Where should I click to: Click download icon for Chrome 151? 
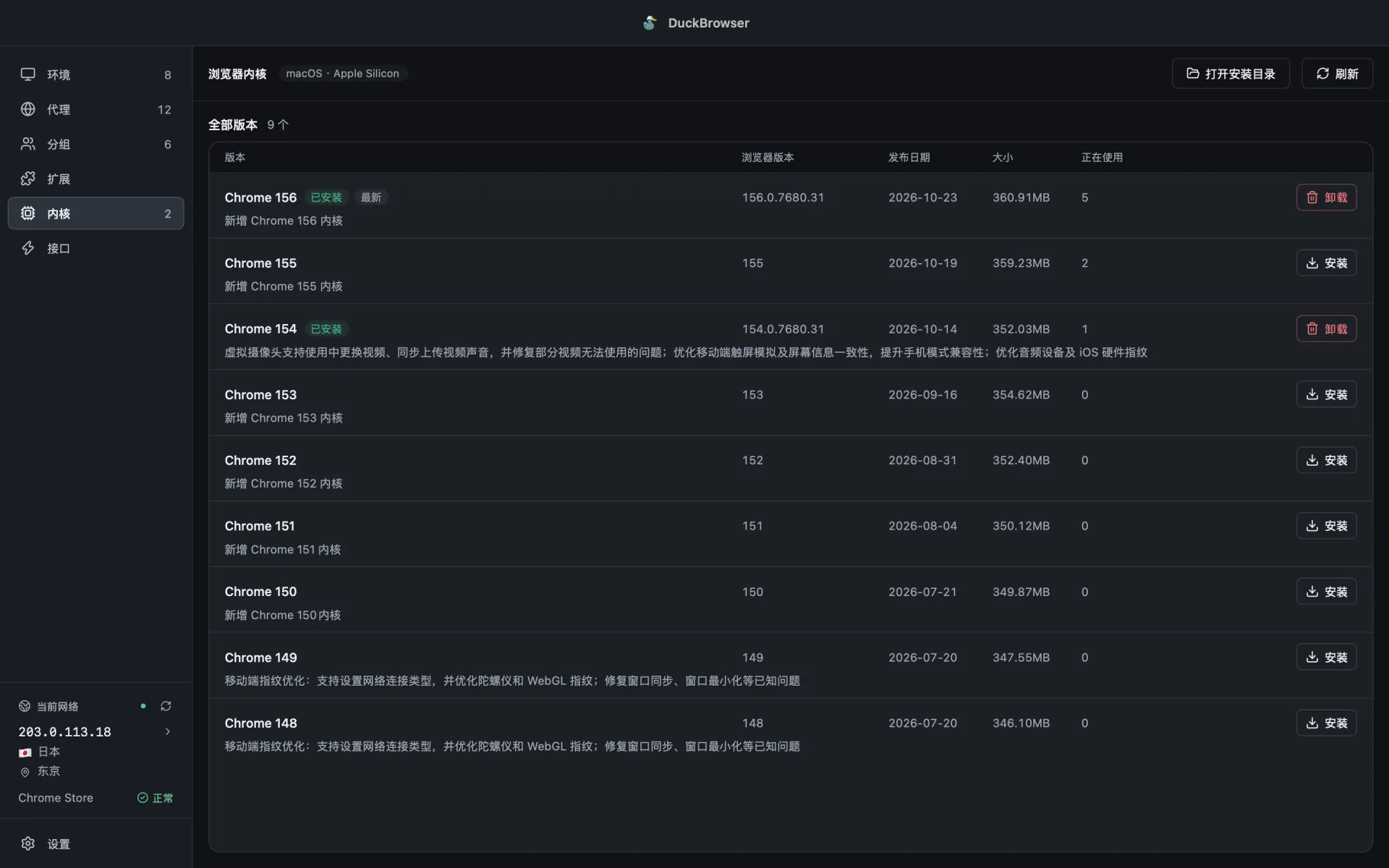click(x=1312, y=526)
